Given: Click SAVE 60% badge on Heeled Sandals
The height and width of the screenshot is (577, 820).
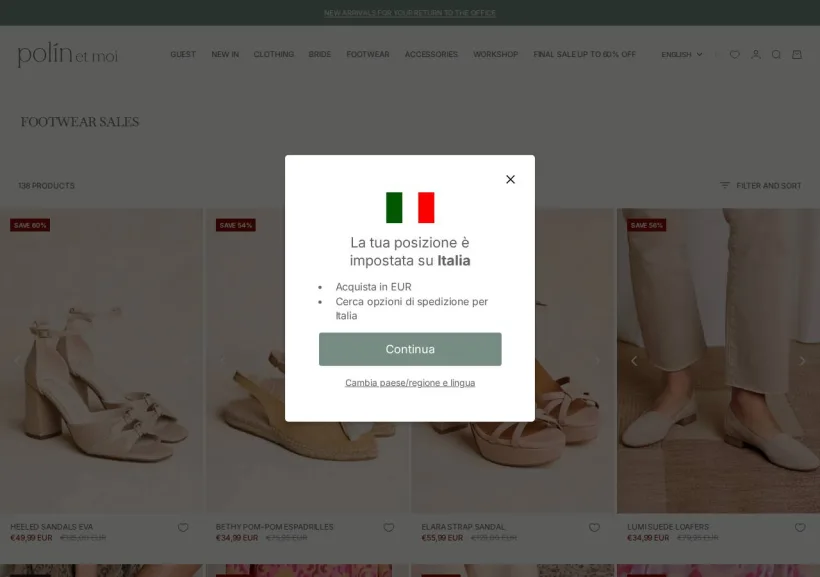Looking at the screenshot, I should pos(30,225).
